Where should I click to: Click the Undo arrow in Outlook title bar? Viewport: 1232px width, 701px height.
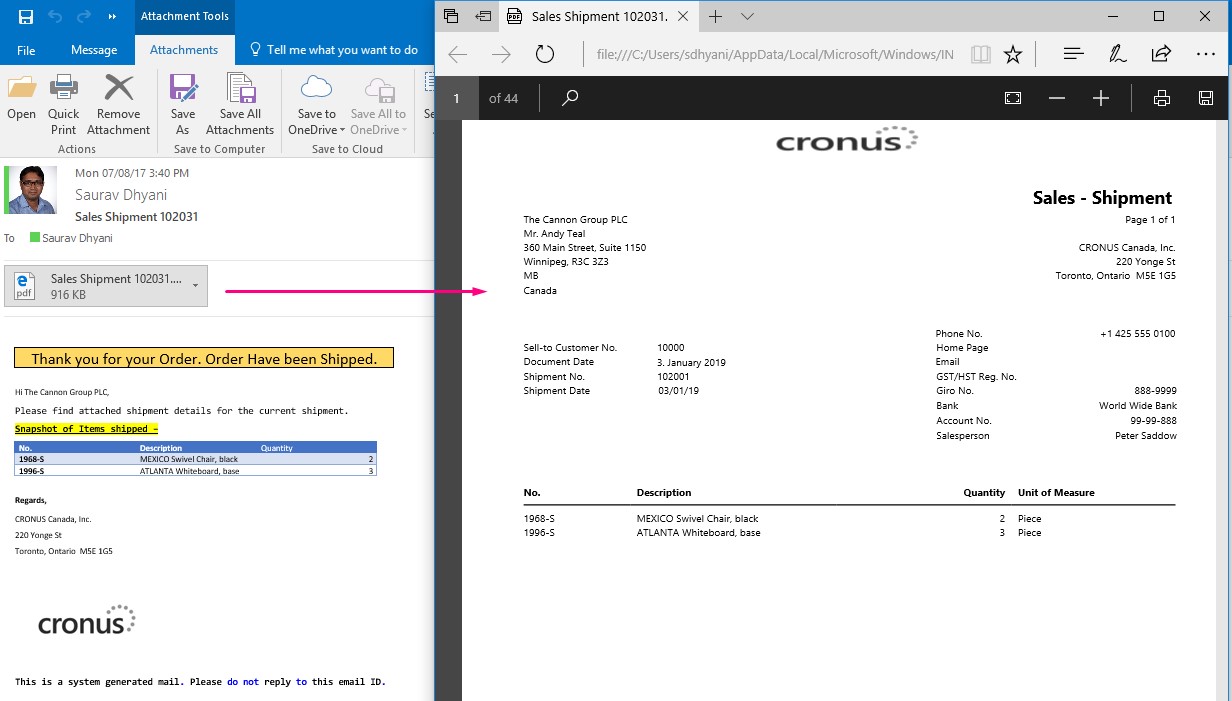coord(55,17)
